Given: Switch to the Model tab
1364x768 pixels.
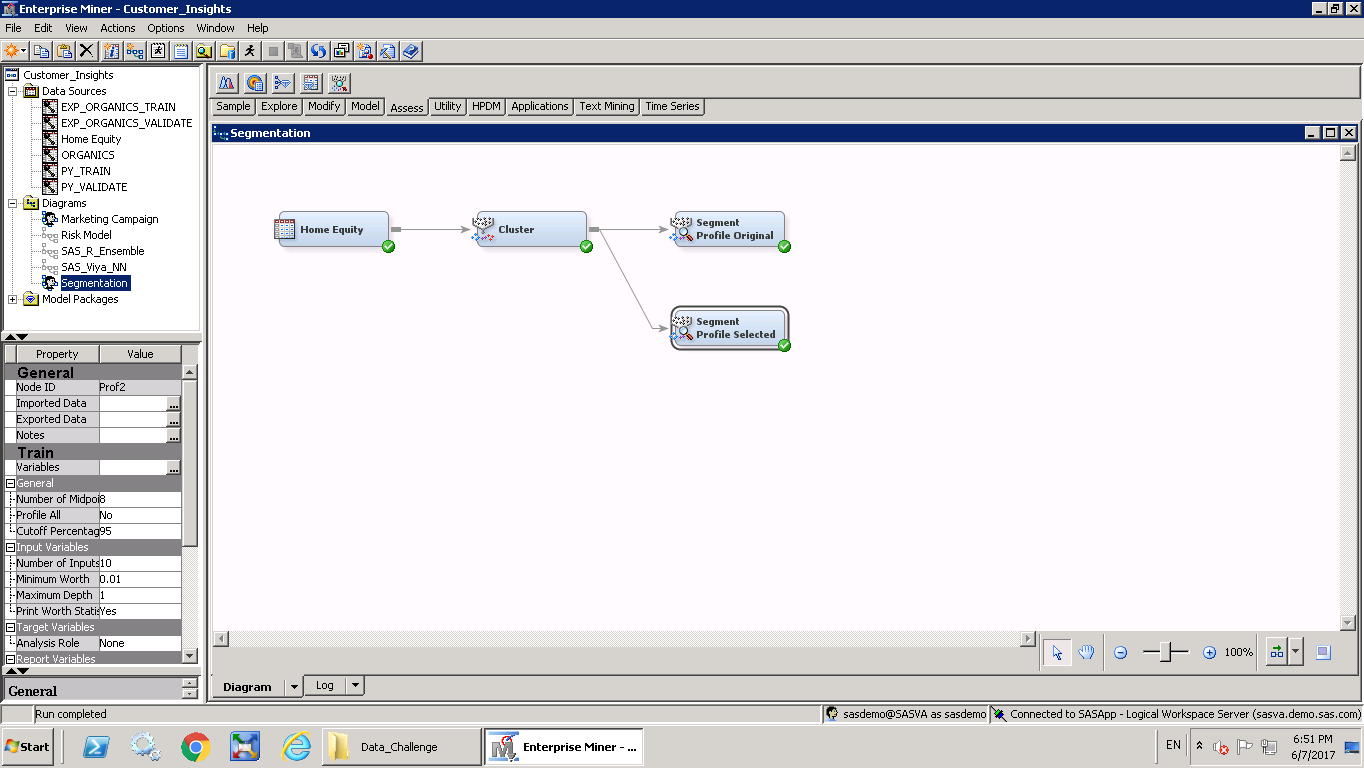Looking at the screenshot, I should tap(365, 106).
